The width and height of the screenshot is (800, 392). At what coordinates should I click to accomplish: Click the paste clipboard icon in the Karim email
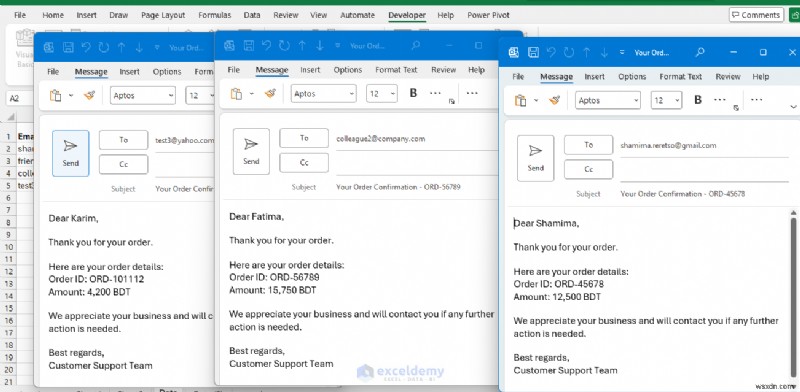pos(55,95)
